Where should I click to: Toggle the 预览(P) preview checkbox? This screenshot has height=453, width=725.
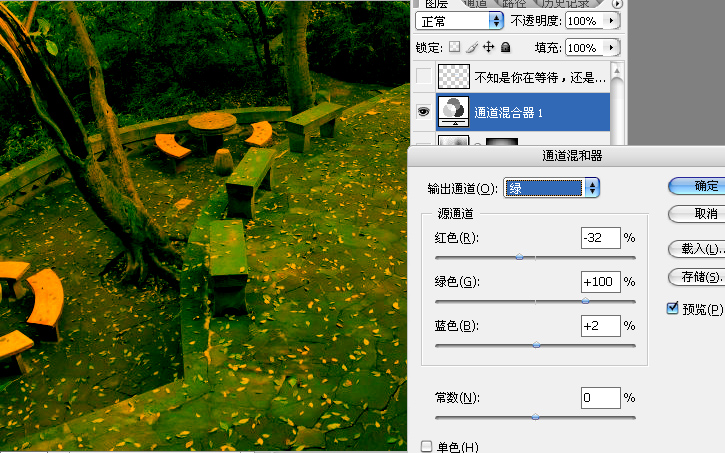673,308
